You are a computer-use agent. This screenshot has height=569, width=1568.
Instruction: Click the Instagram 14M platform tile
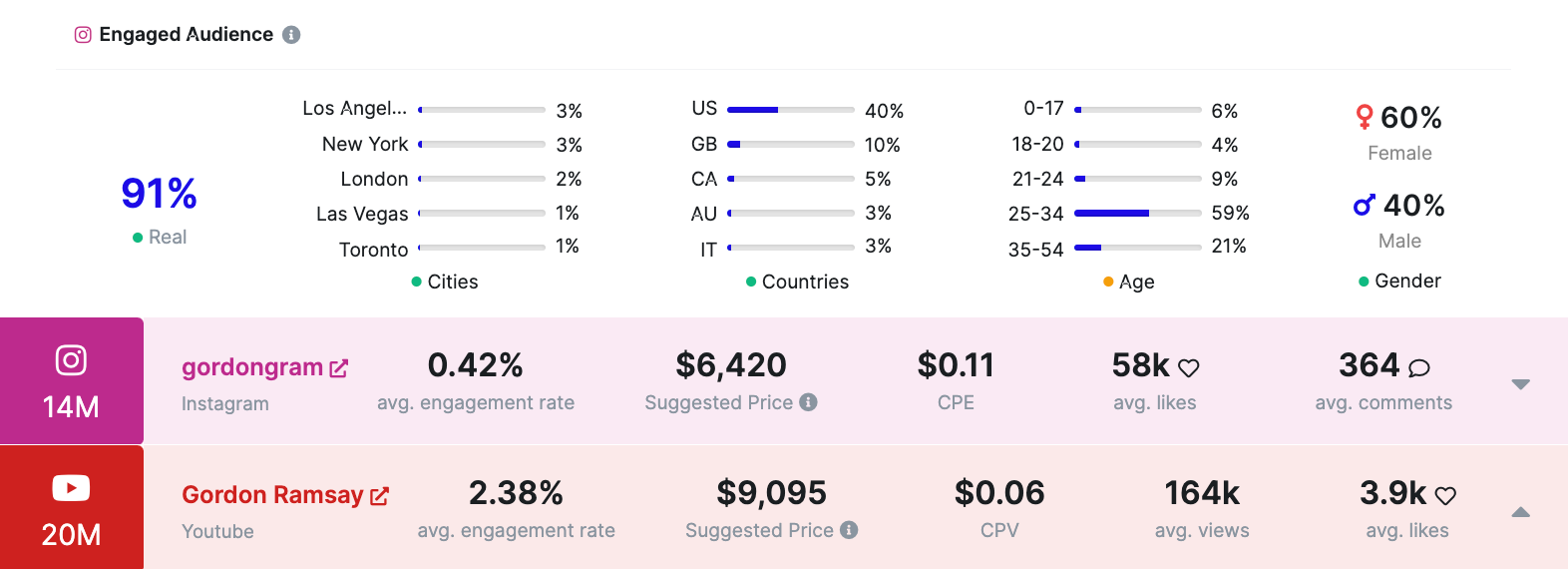pyautogui.click(x=71, y=381)
